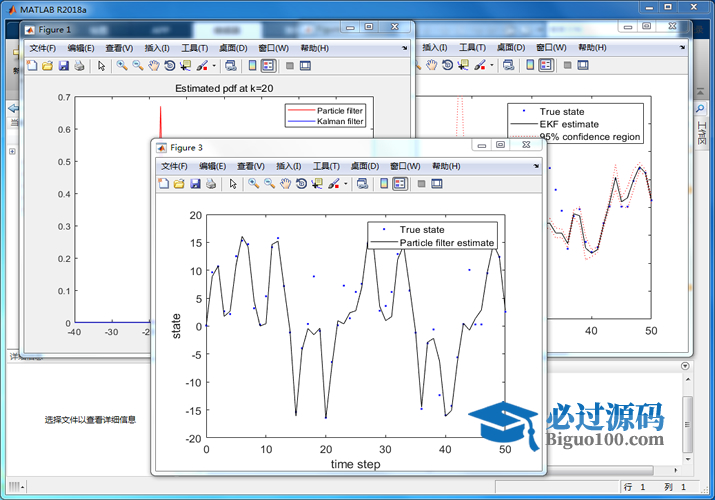The height and width of the screenshot is (500, 715).
Task: Click Link Plot icon in Figure 3 toolbar
Action: [x=362, y=184]
